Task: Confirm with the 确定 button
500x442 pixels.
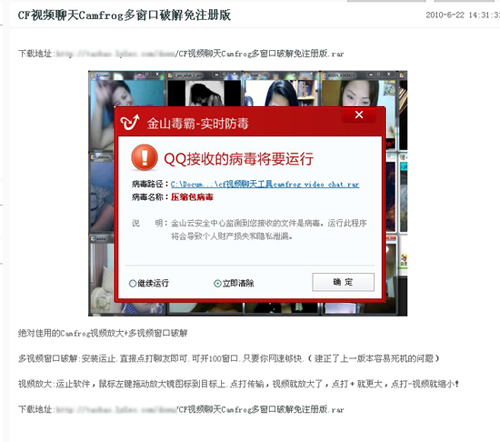Action: (343, 282)
